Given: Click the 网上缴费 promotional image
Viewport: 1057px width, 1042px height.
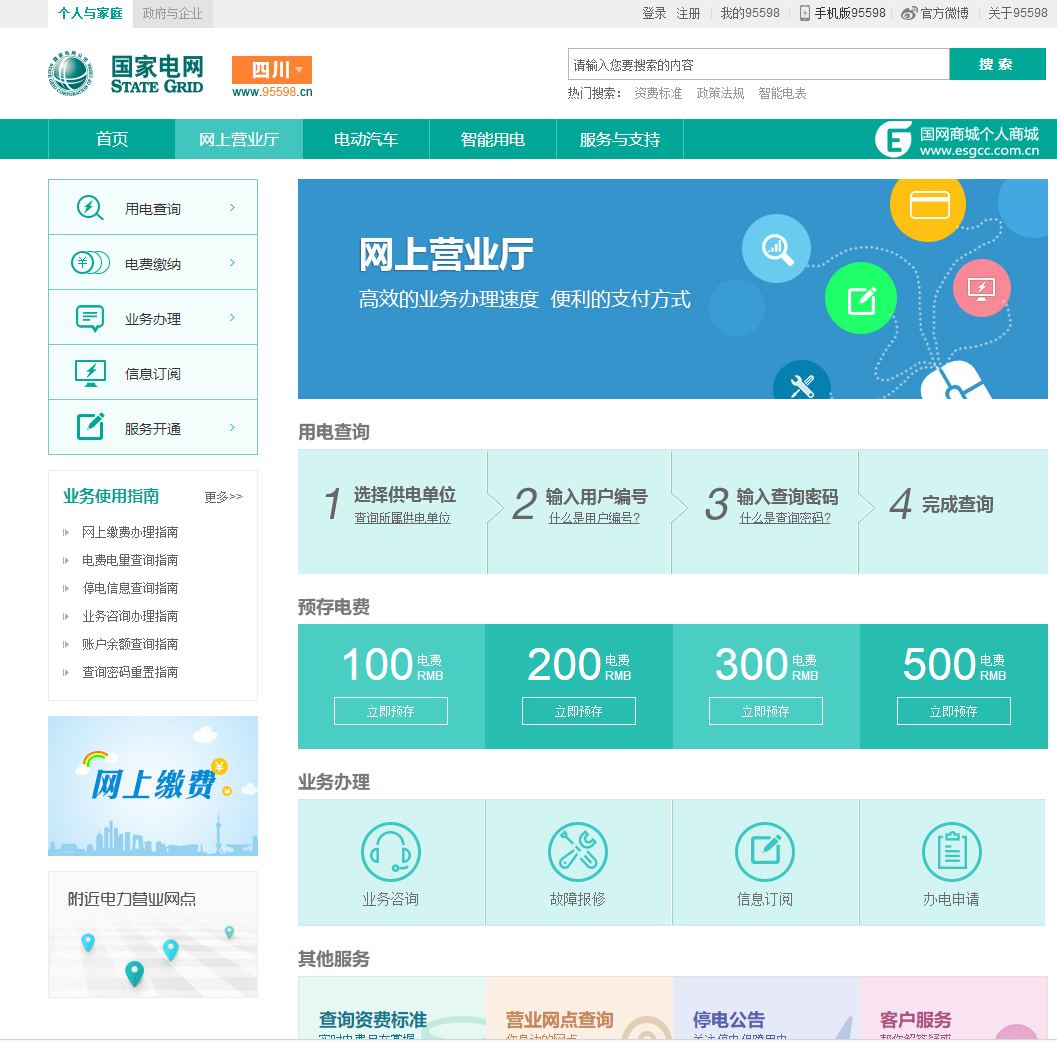Looking at the screenshot, I should (153, 786).
